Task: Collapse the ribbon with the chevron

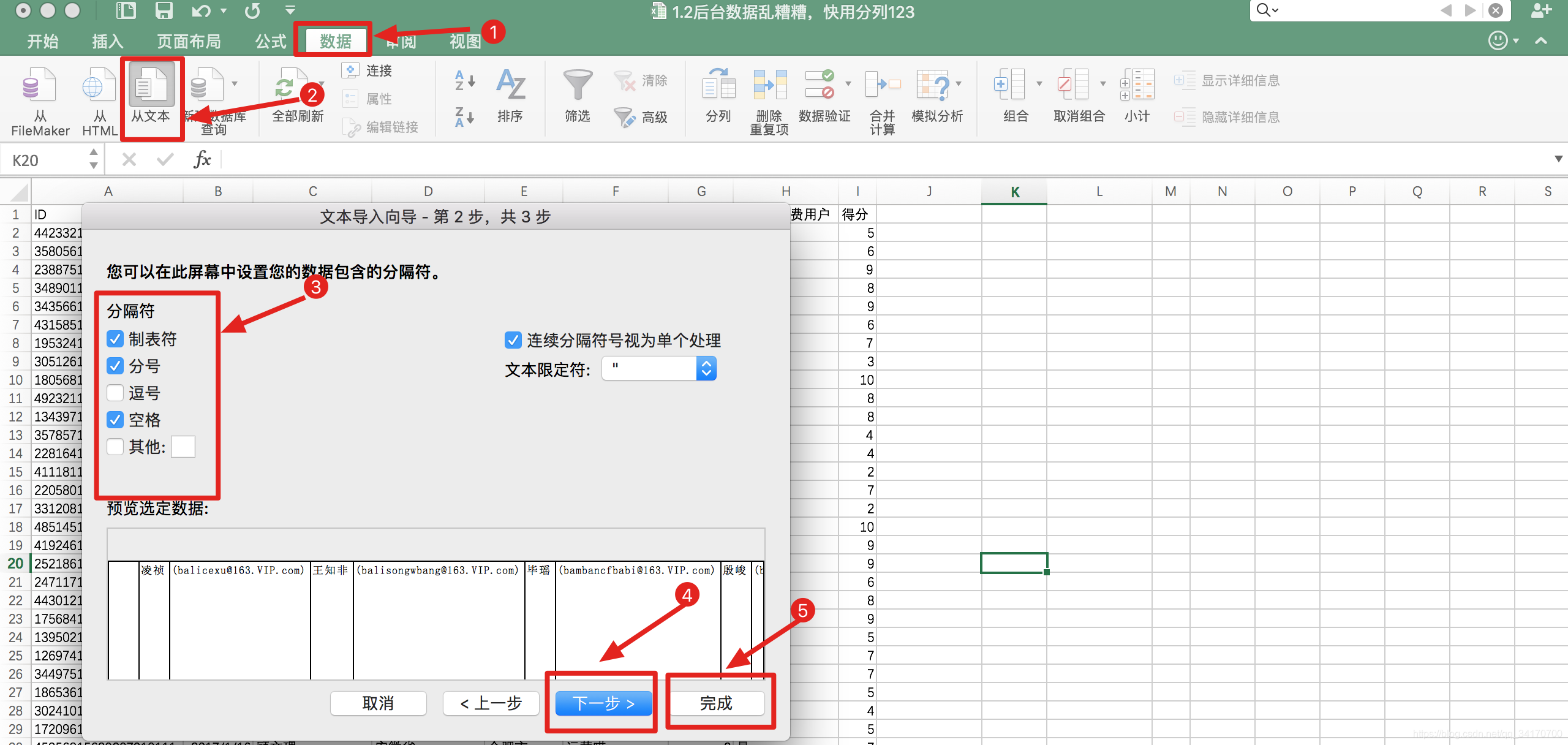Action: (1541, 41)
